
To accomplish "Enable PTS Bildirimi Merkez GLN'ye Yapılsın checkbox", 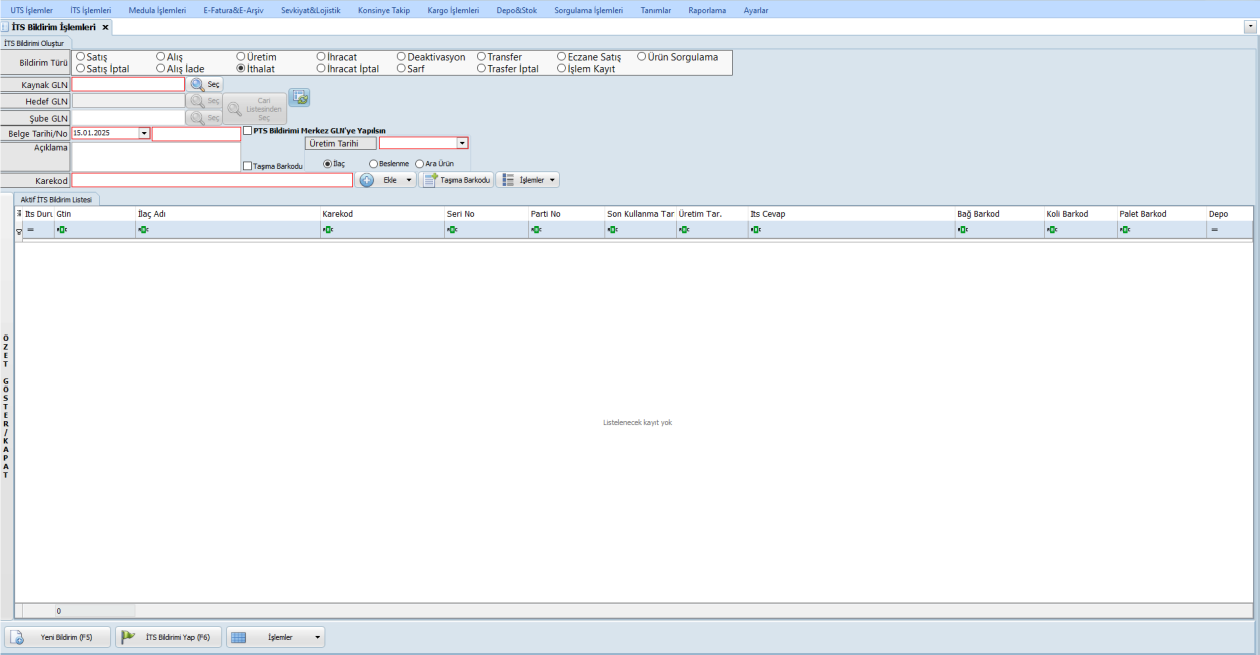I will point(248,130).
